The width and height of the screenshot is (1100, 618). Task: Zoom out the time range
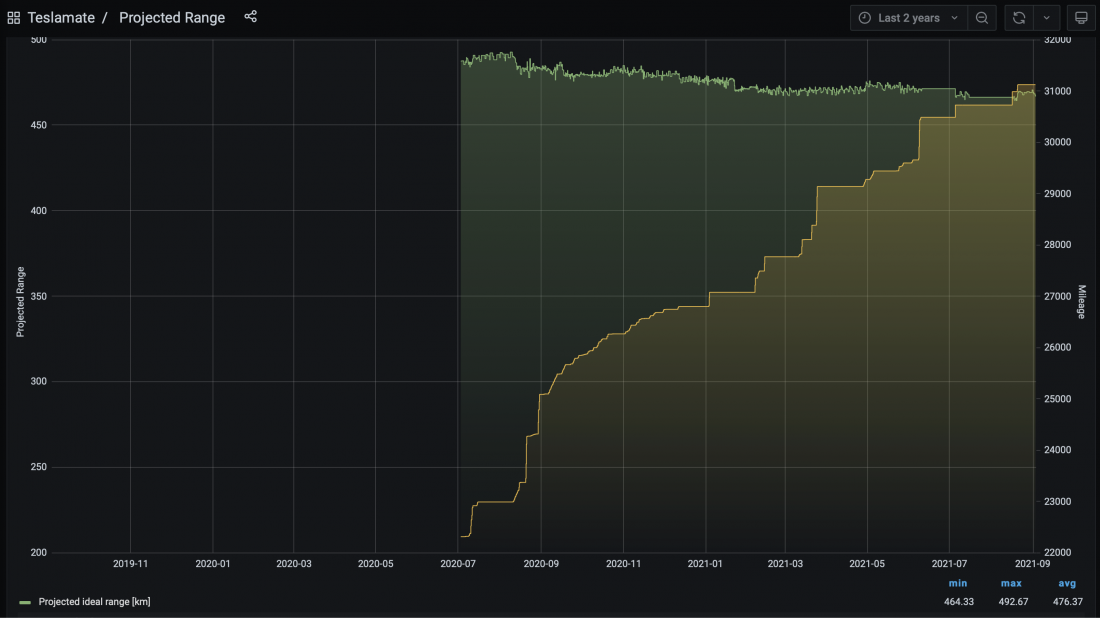pos(982,18)
